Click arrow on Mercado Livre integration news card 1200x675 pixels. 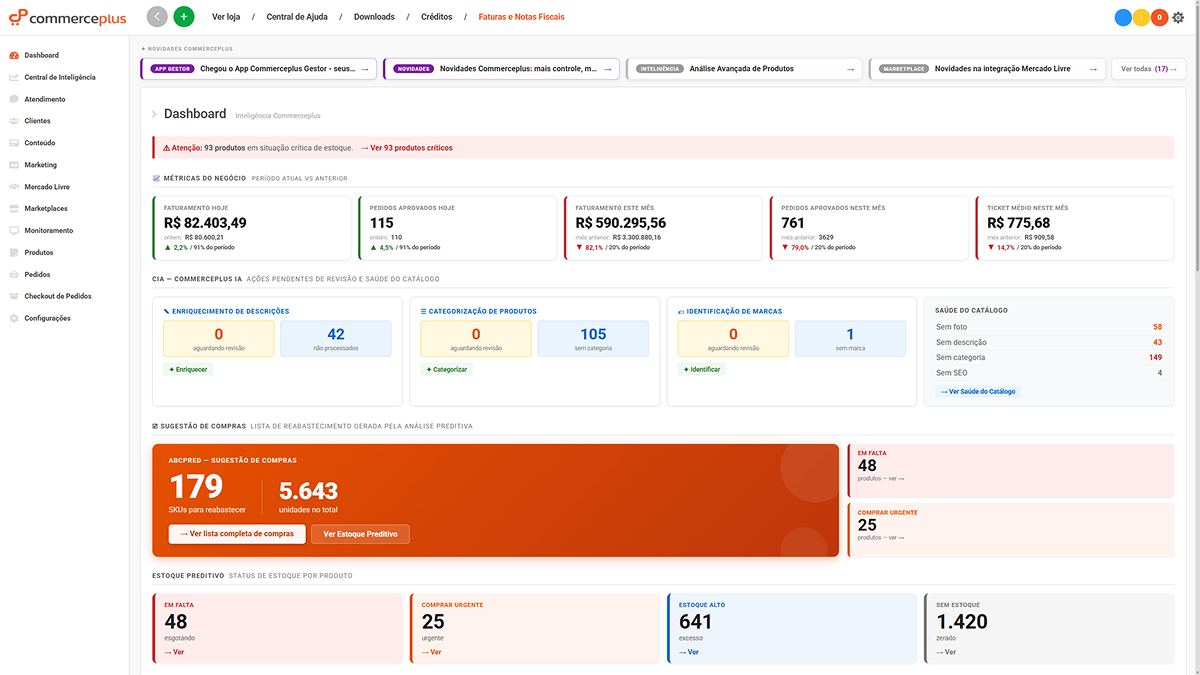1093,69
